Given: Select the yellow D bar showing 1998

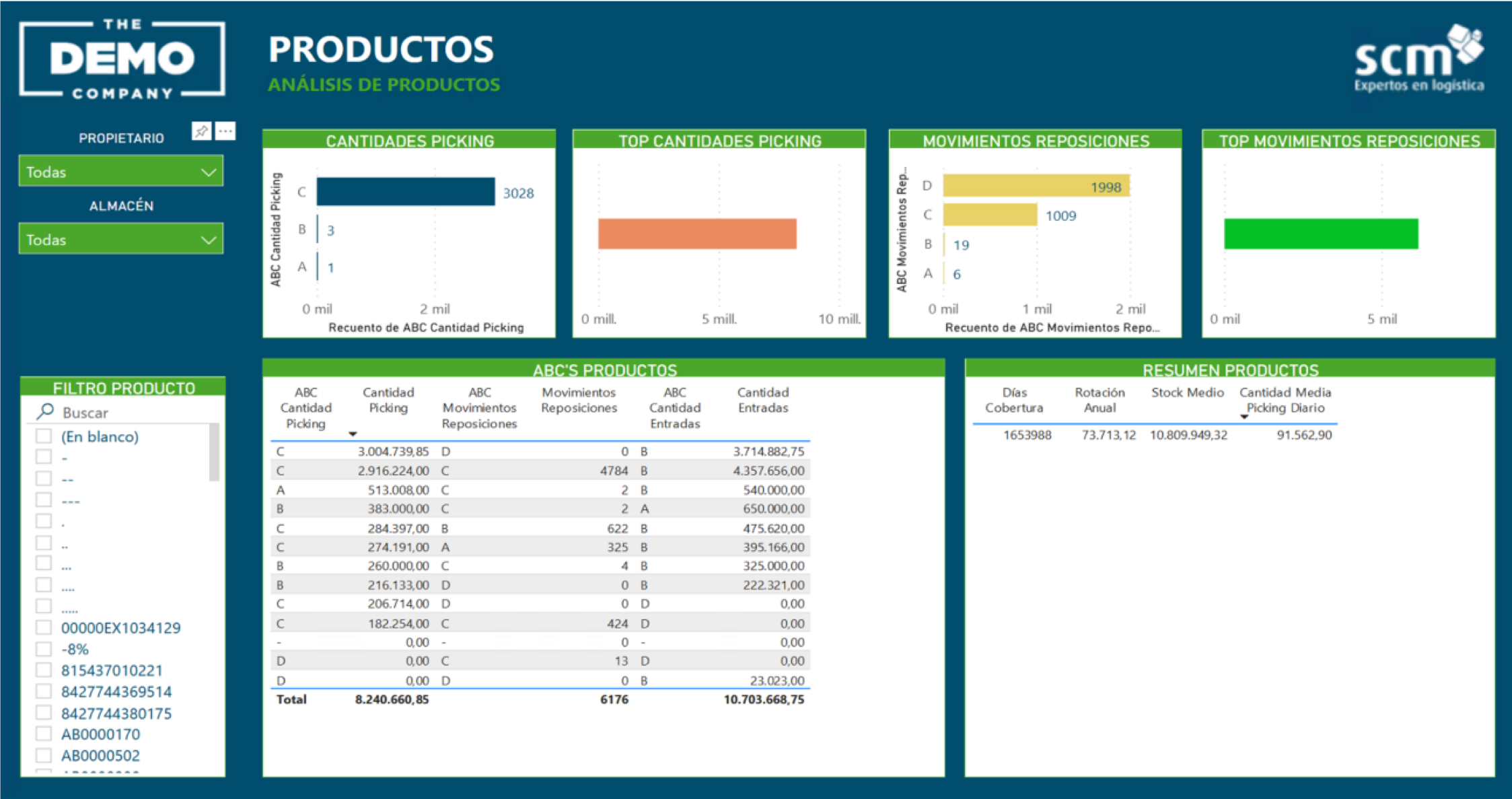Looking at the screenshot, I should (x=1036, y=186).
